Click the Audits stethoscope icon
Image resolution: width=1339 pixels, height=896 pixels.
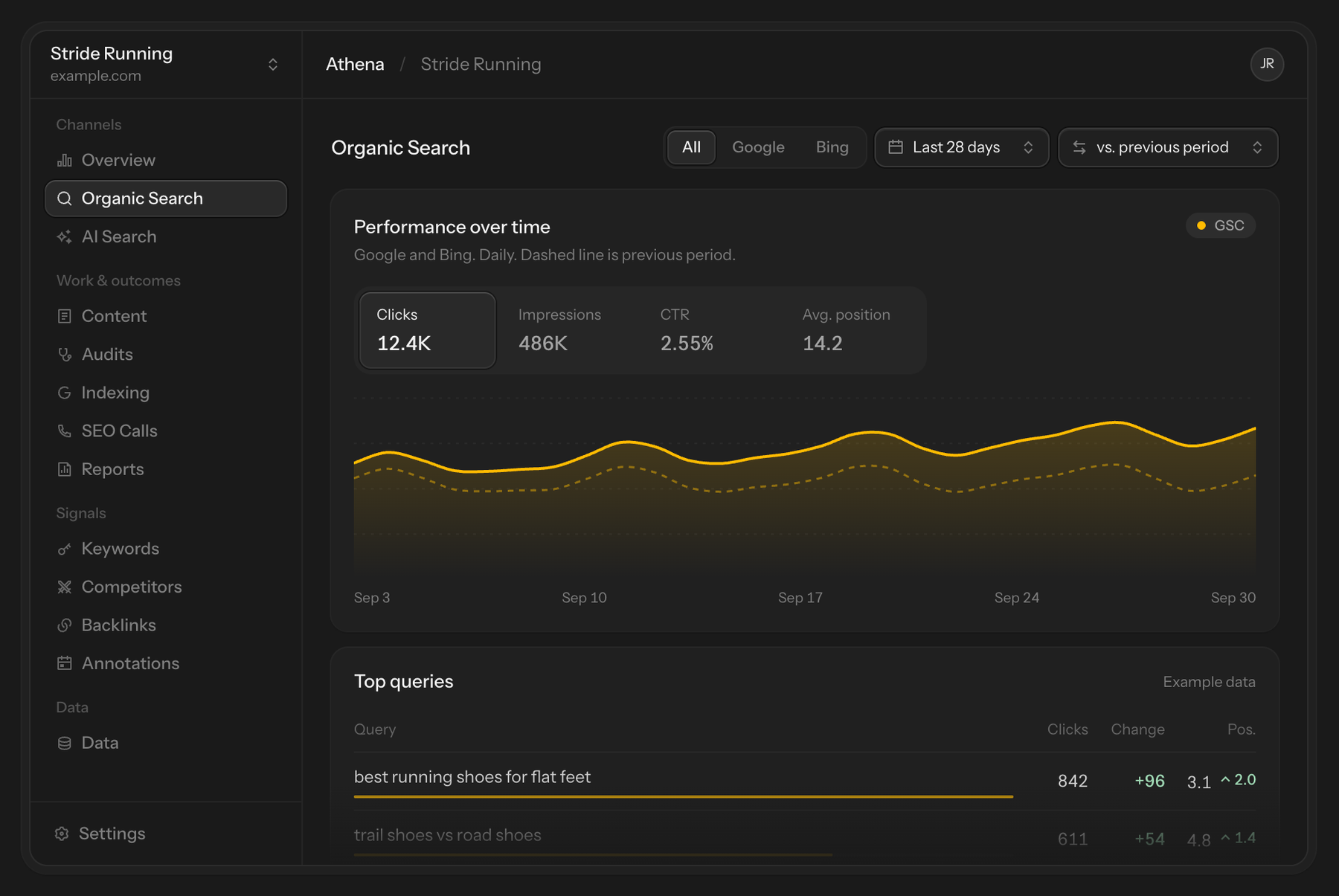click(x=65, y=354)
